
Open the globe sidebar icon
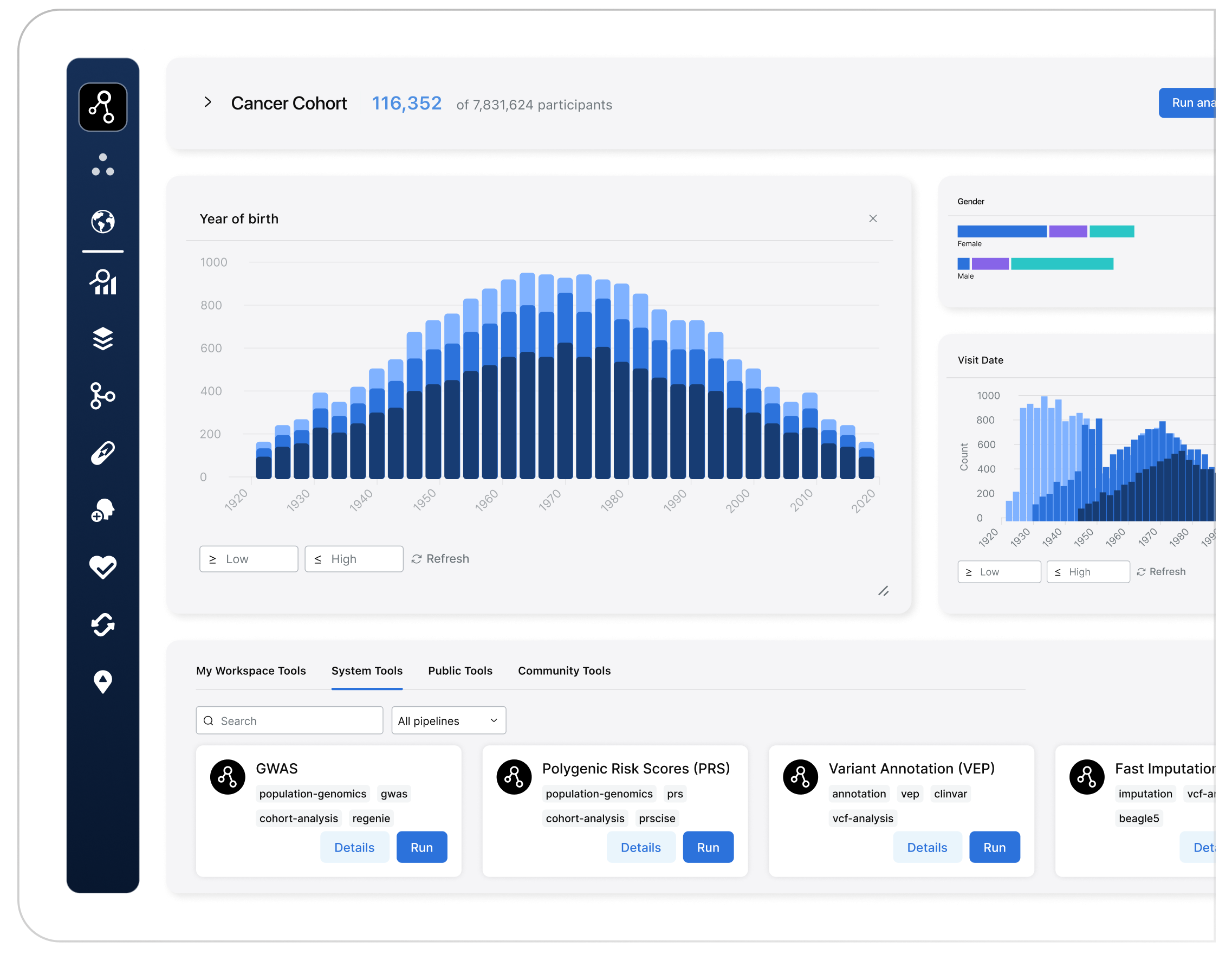(x=103, y=222)
